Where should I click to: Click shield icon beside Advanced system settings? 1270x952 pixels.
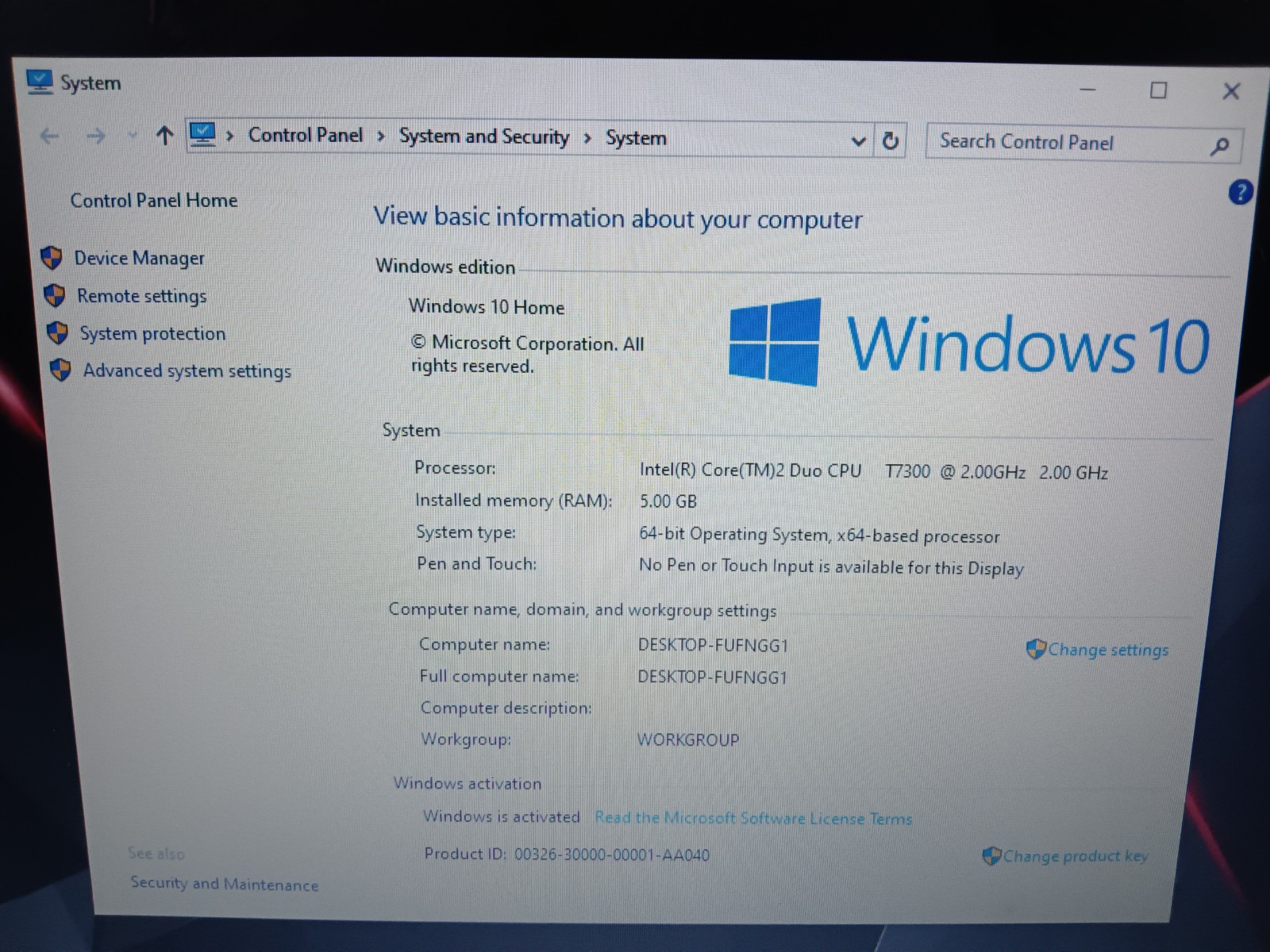(x=60, y=370)
